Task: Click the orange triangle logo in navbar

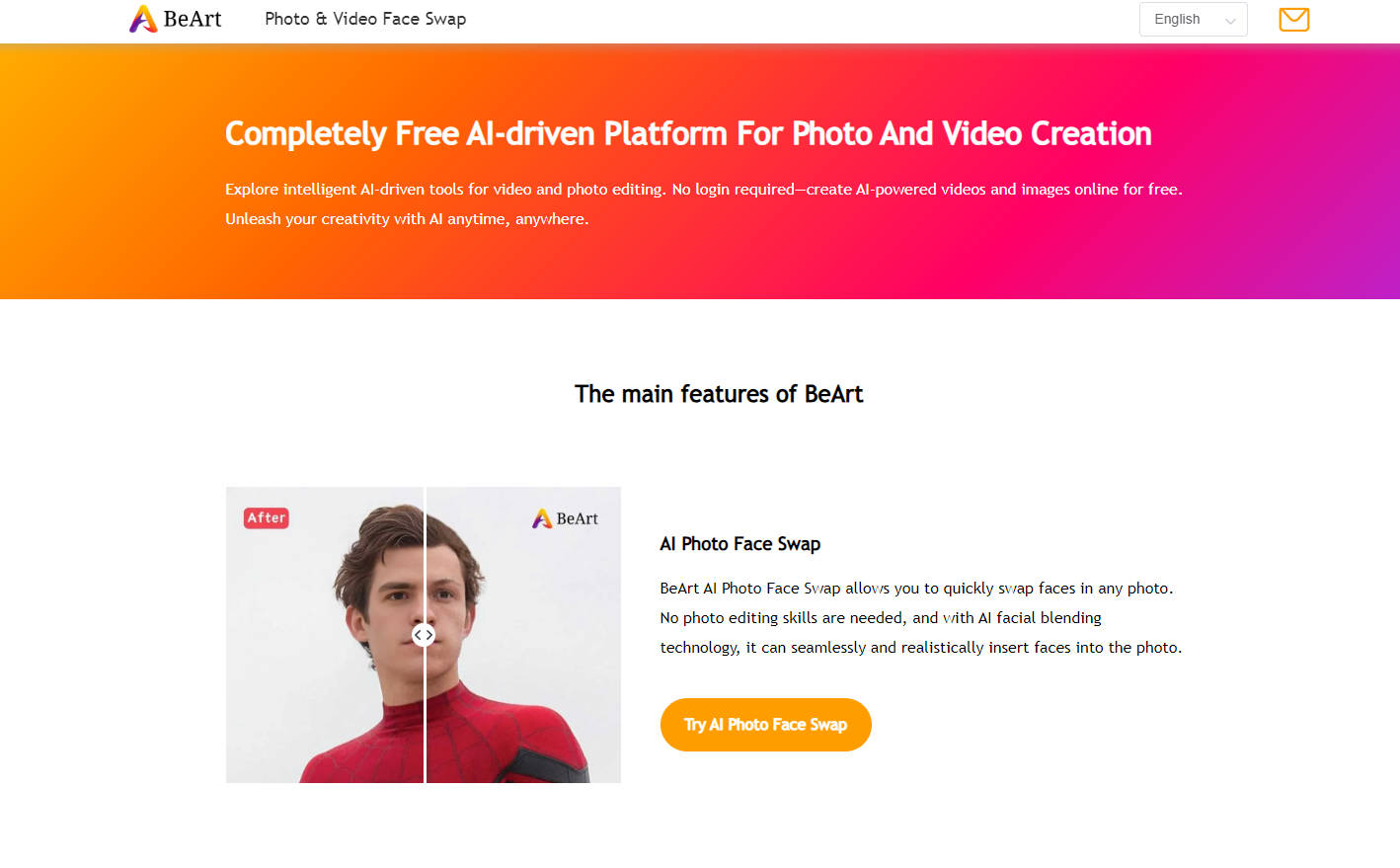Action: tap(144, 18)
